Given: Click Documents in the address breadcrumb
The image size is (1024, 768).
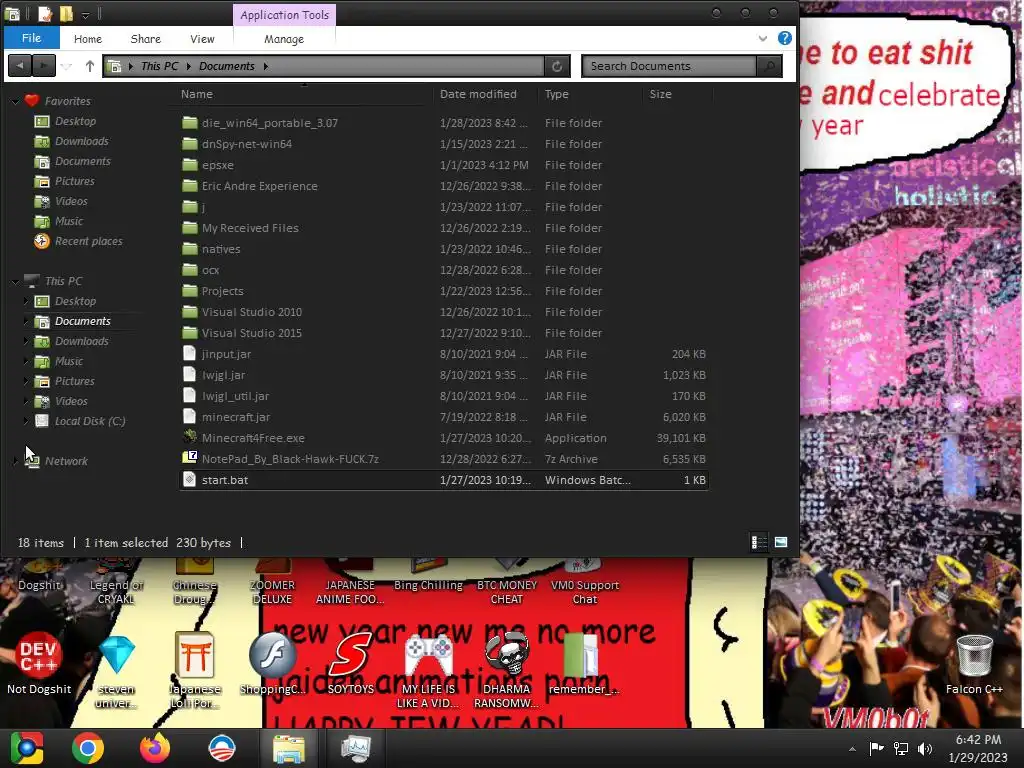Looking at the screenshot, I should 227,66.
